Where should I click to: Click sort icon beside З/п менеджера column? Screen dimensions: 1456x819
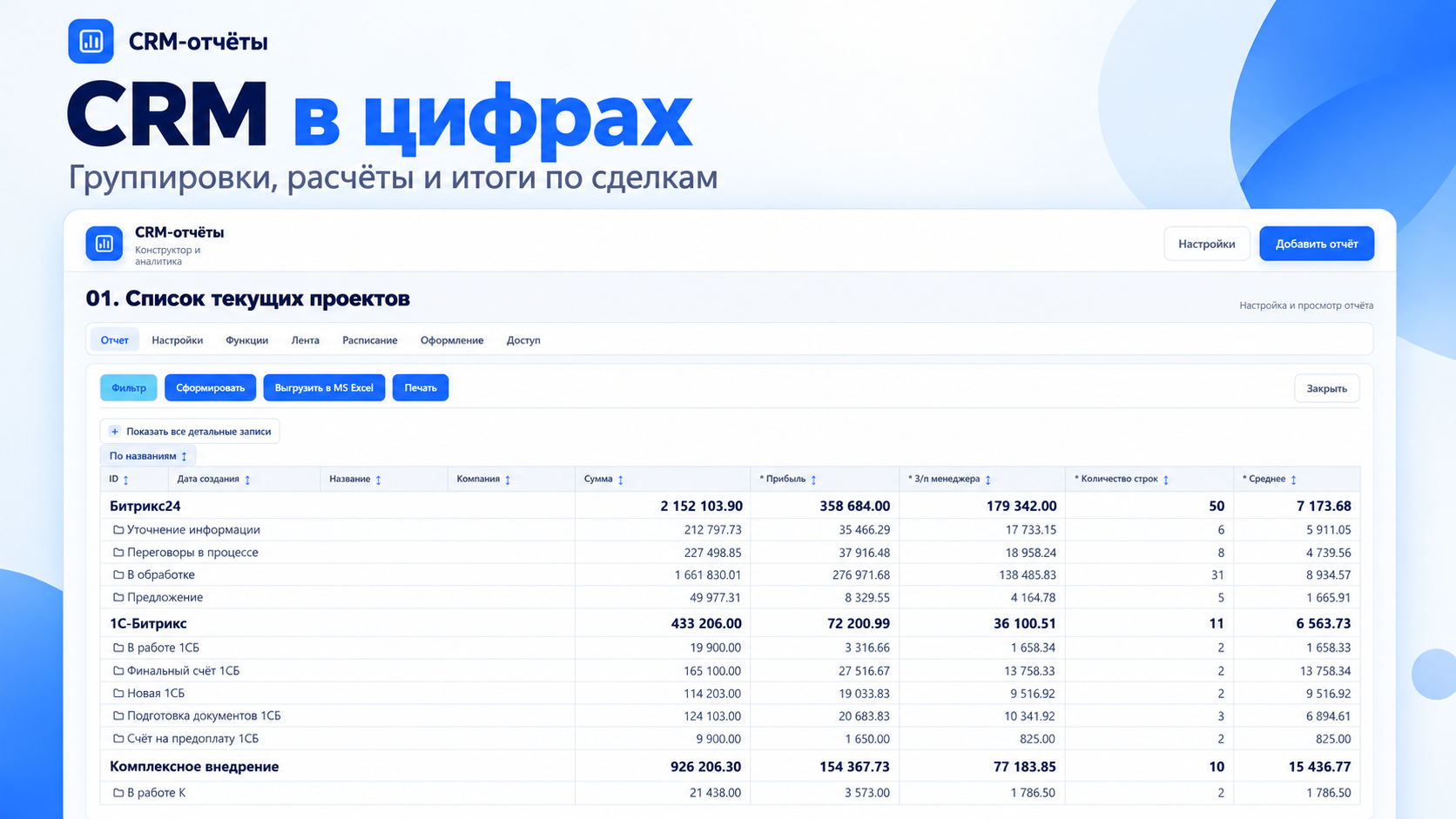tap(988, 480)
